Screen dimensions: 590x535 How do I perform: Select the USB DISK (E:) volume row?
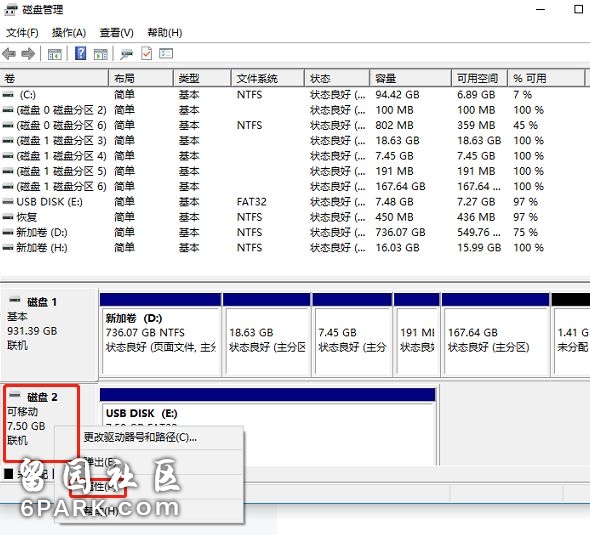point(293,202)
